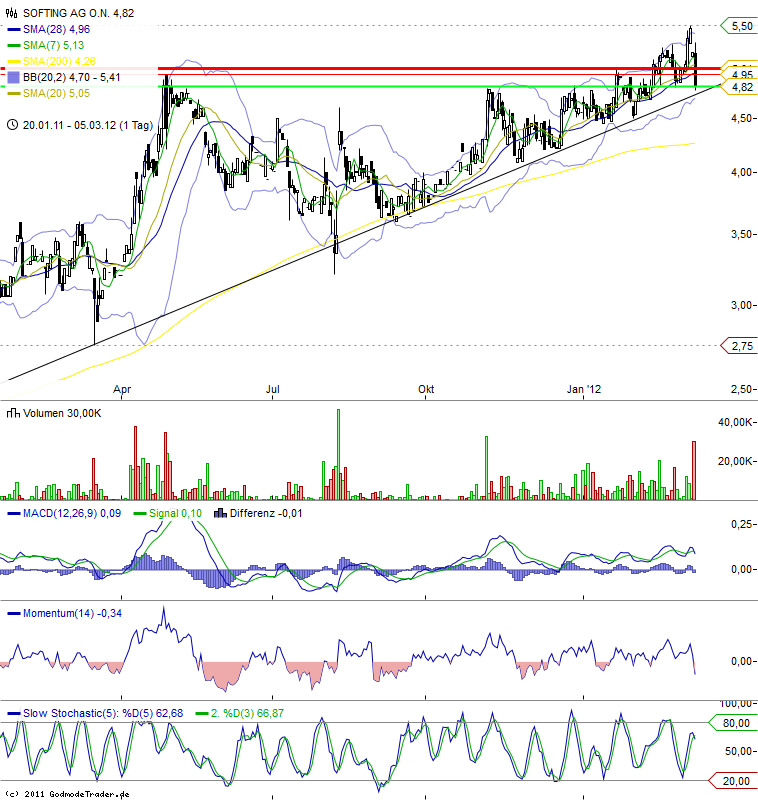758x800 pixels.
Task: Click the 4,50 price axis label
Action: (742, 118)
